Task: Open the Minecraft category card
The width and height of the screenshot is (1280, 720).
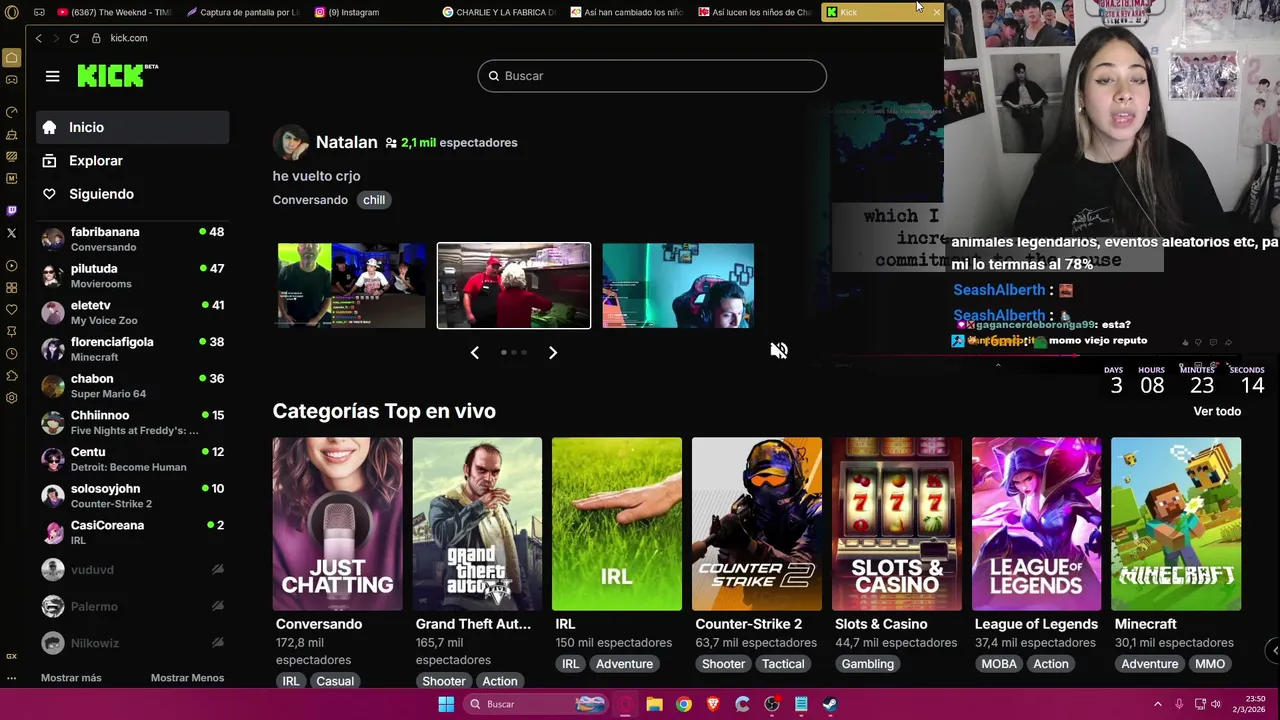Action: point(1176,523)
